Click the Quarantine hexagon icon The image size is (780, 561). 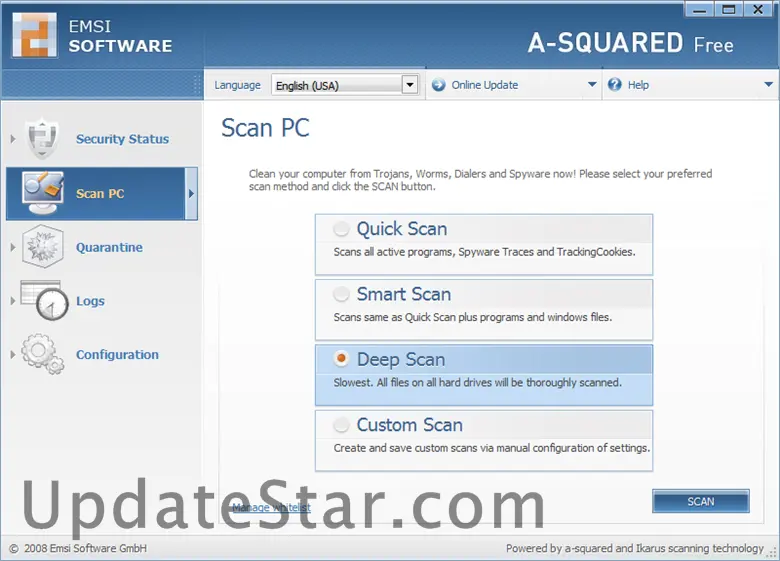click(43, 246)
